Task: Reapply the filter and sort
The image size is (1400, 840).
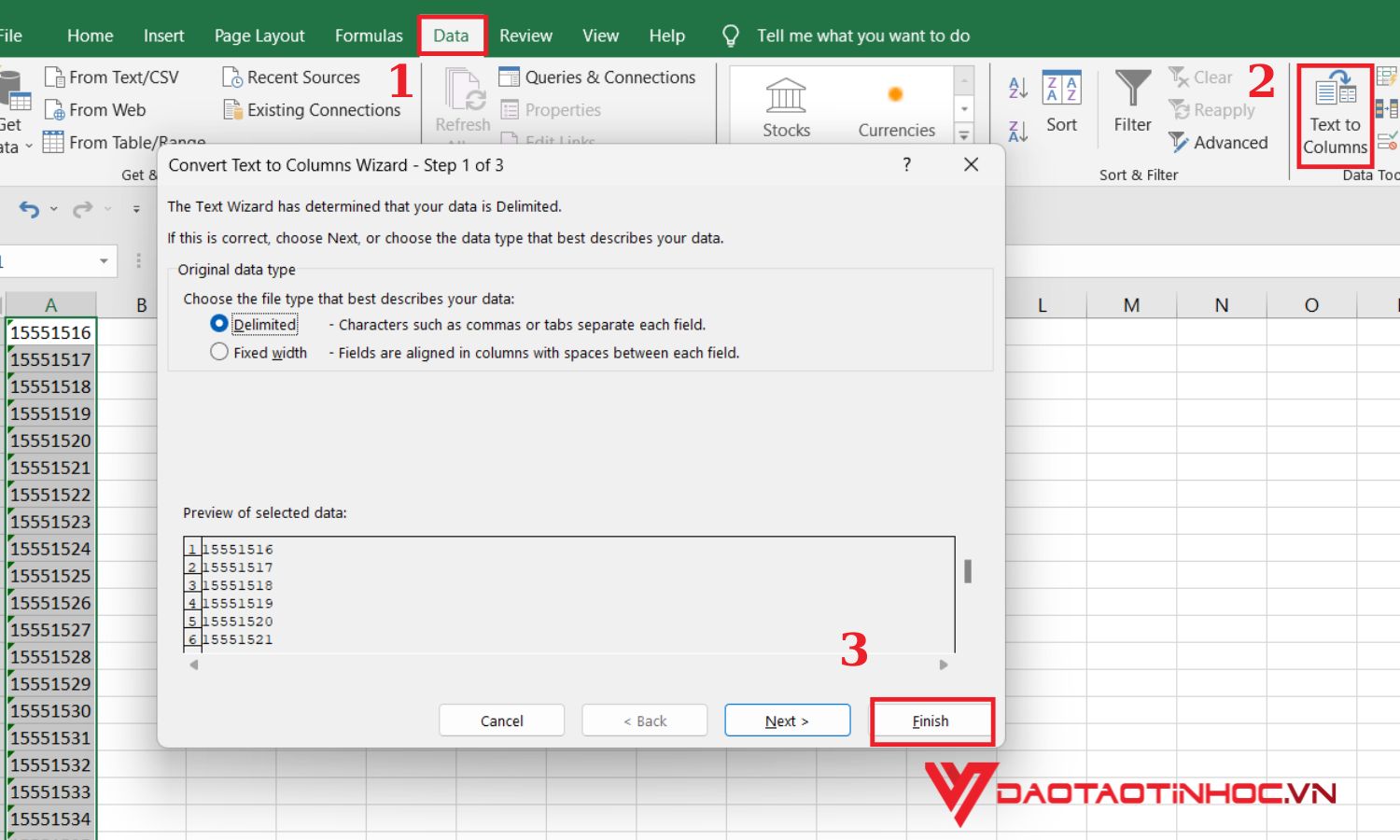Action: pos(1212,110)
